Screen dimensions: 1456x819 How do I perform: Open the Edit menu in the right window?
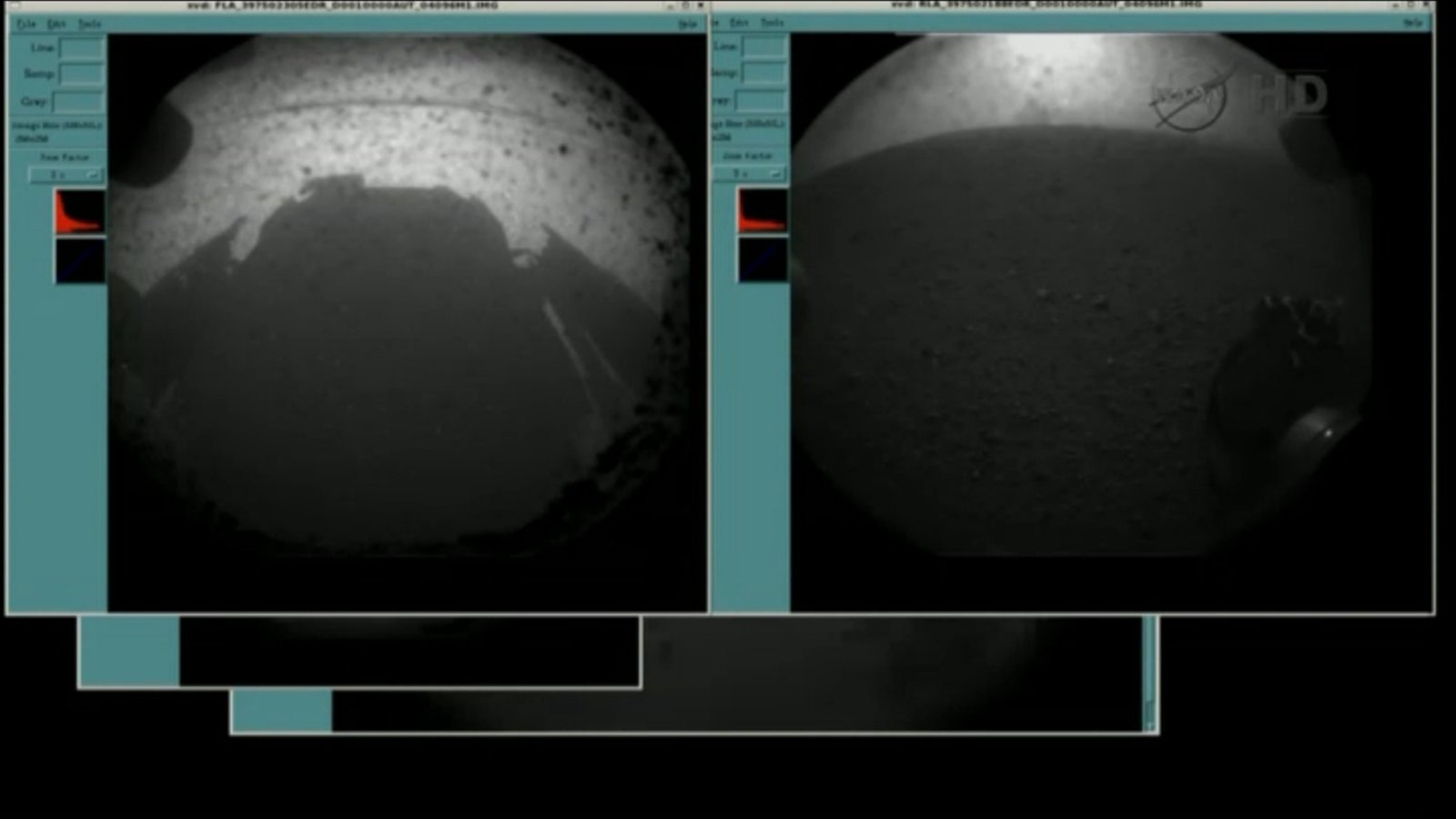[x=742, y=23]
